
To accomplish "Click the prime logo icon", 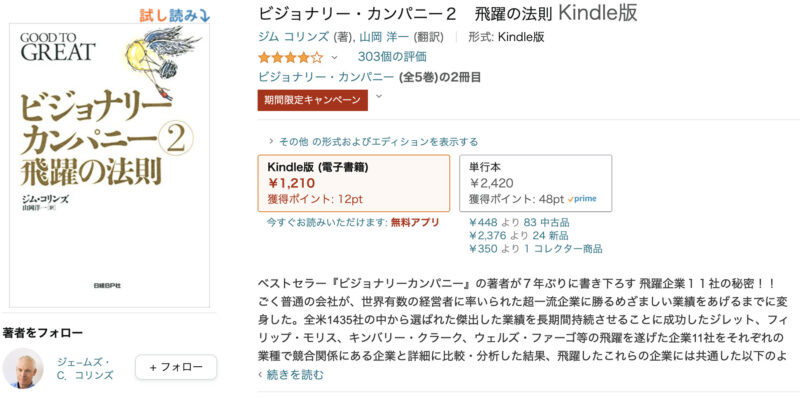I will tap(582, 198).
